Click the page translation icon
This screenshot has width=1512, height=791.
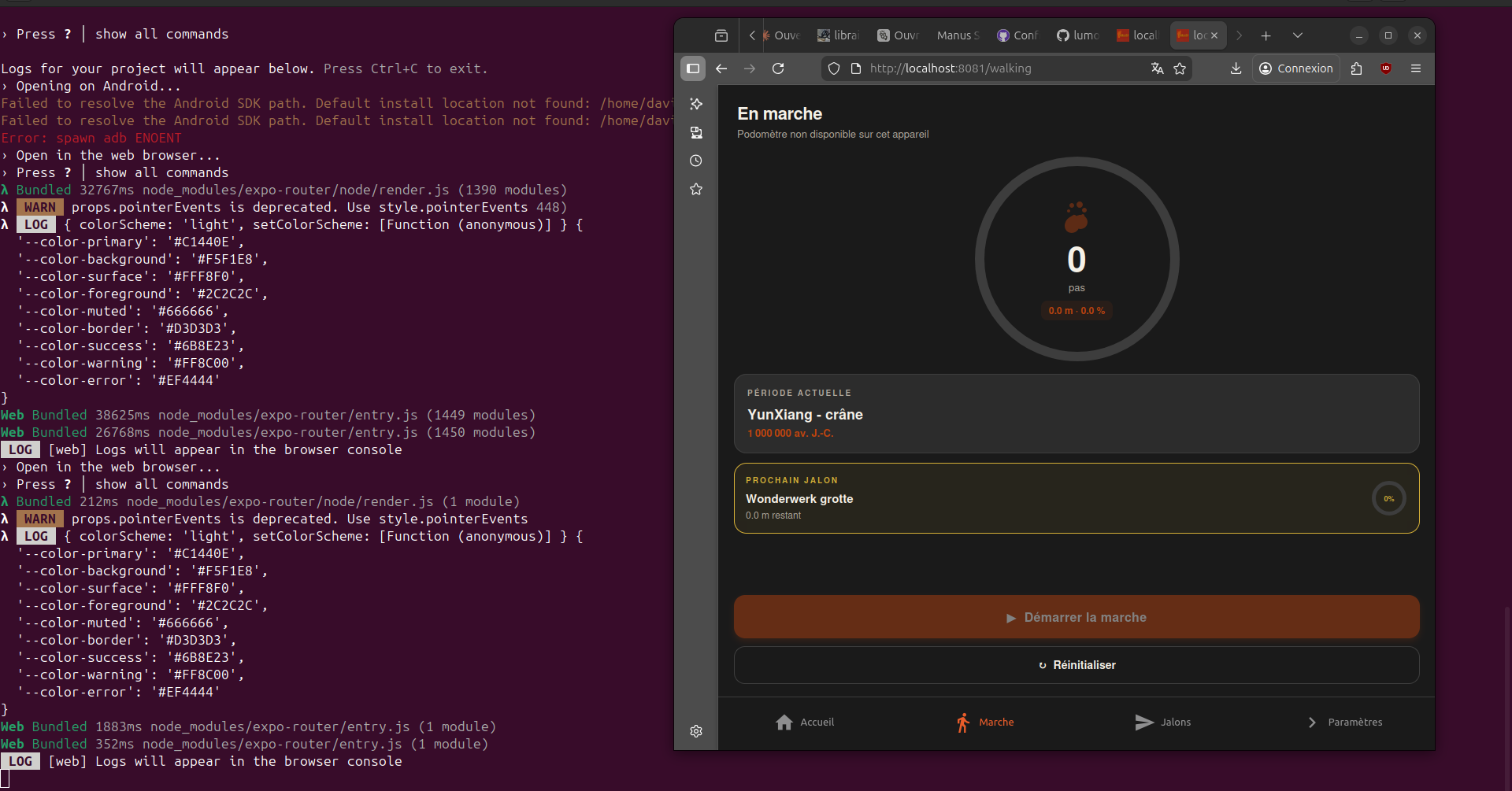click(1157, 68)
